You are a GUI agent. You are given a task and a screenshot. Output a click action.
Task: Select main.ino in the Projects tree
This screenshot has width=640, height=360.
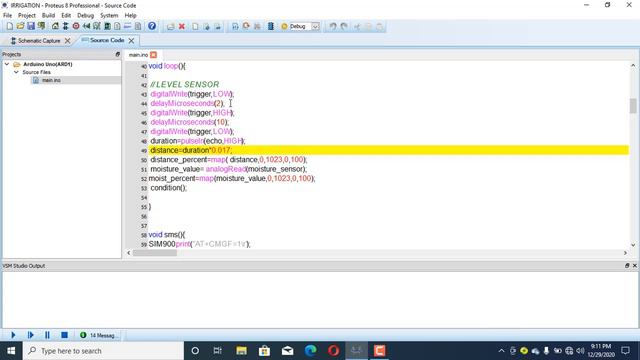(51, 80)
